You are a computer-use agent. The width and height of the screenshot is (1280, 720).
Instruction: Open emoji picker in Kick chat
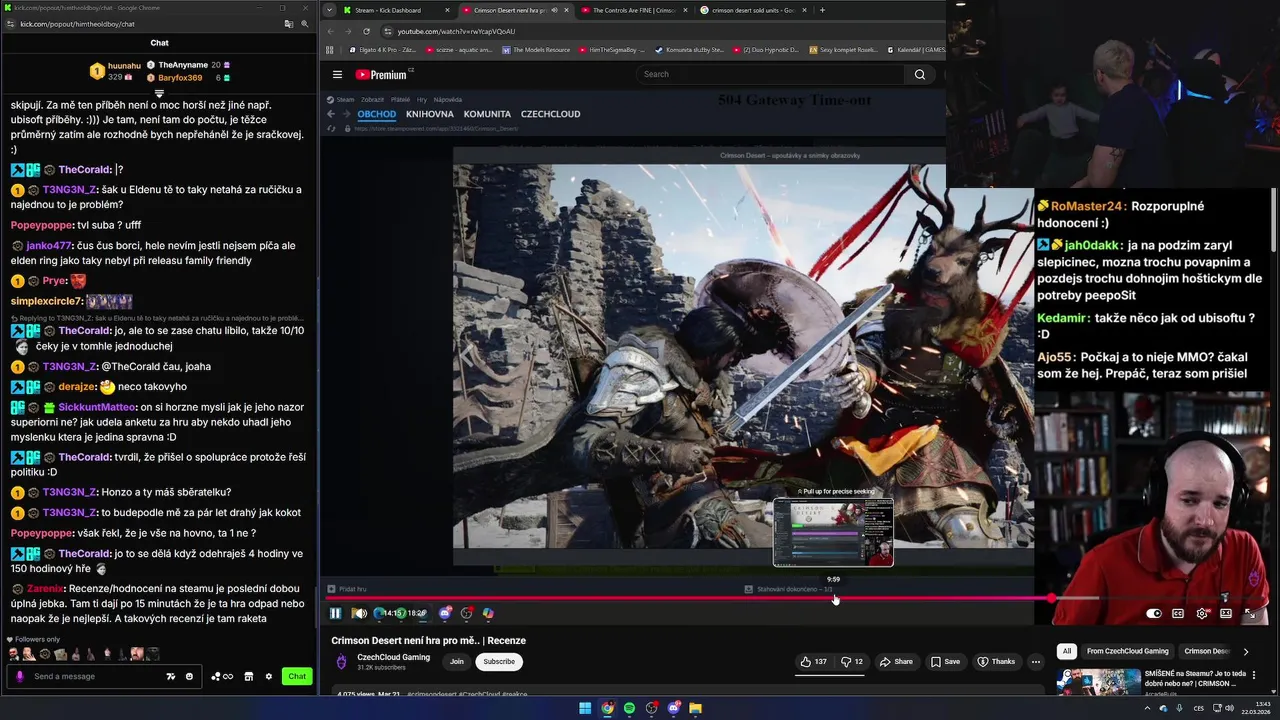click(x=189, y=677)
